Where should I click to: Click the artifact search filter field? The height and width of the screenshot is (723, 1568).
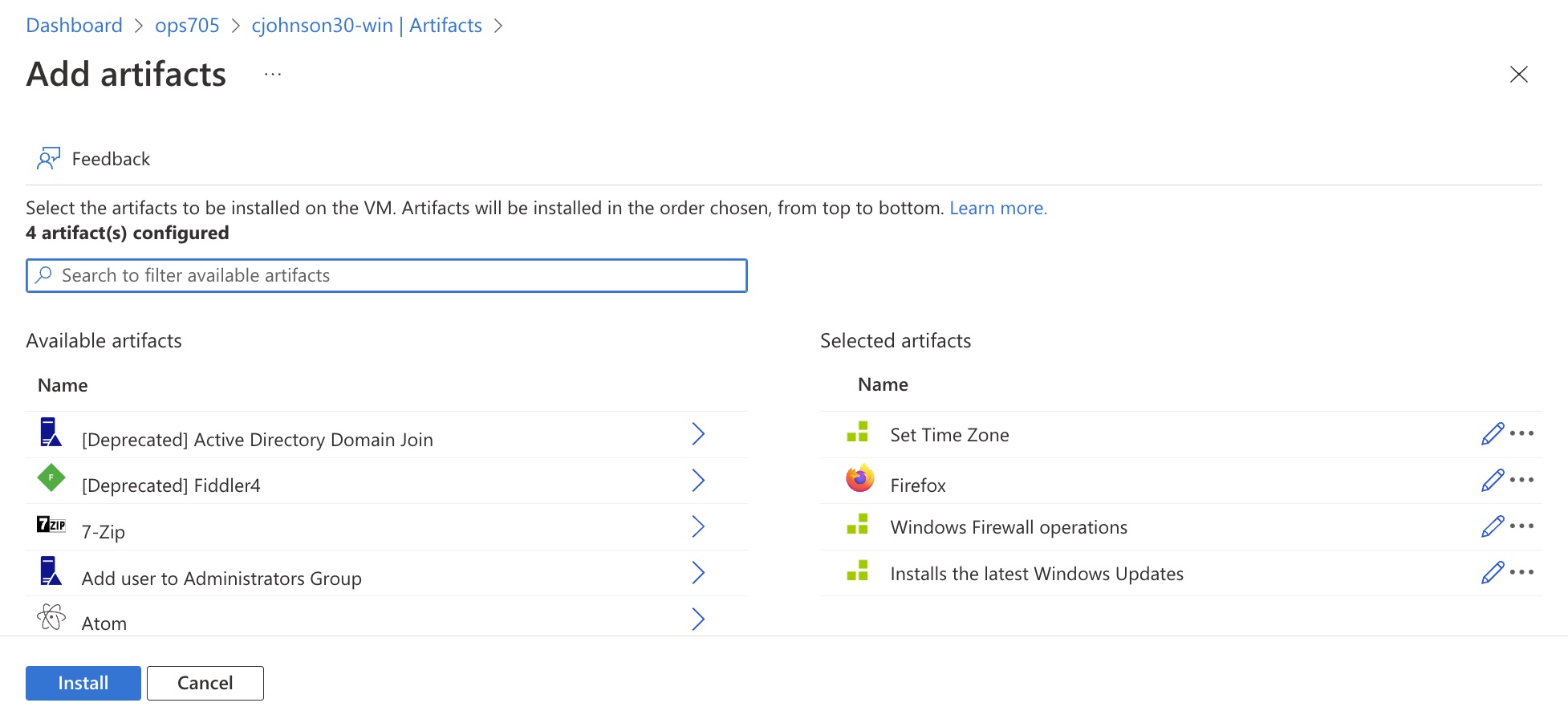pyautogui.click(x=387, y=275)
